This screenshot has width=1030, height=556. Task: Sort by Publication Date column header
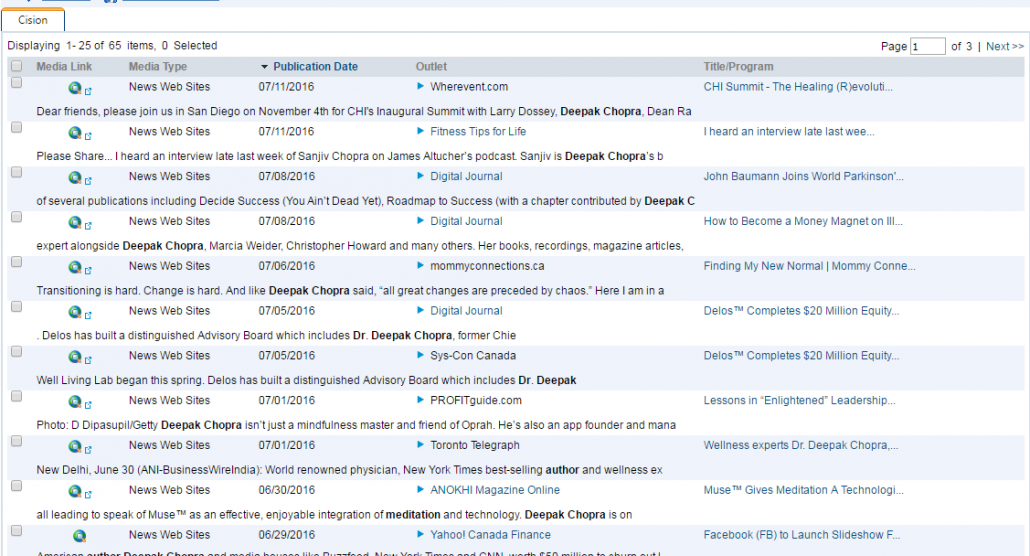tap(315, 66)
